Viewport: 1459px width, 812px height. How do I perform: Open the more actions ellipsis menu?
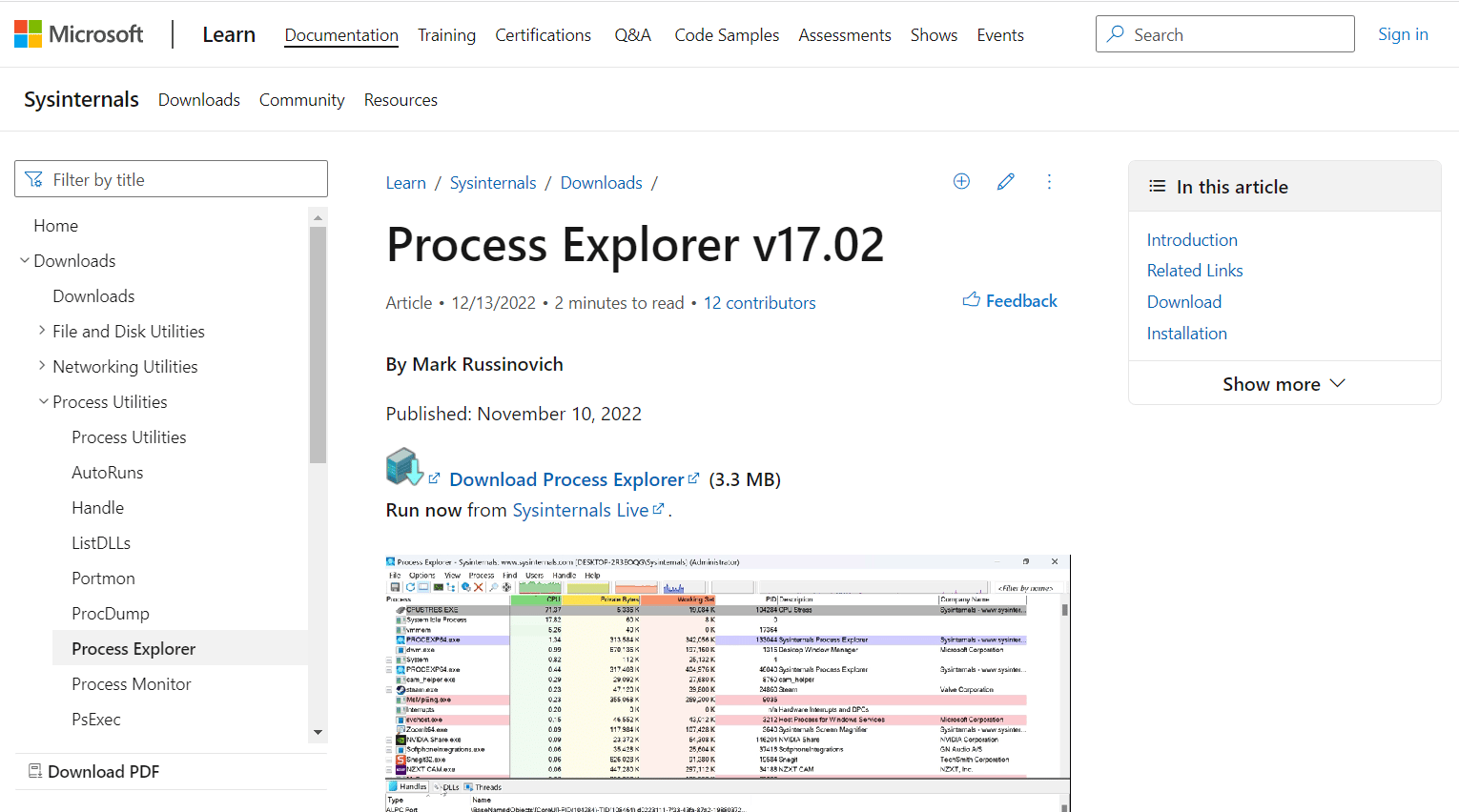tap(1049, 181)
